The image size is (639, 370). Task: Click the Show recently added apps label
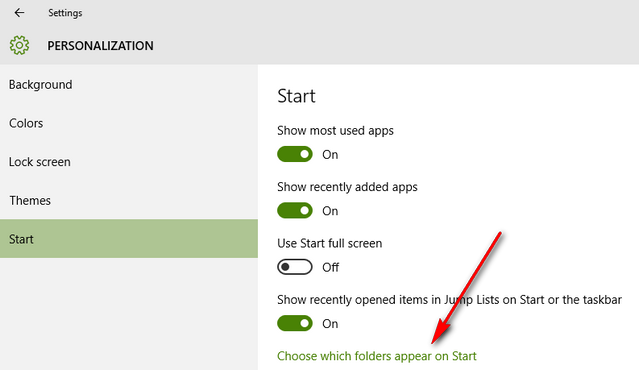coord(347,187)
